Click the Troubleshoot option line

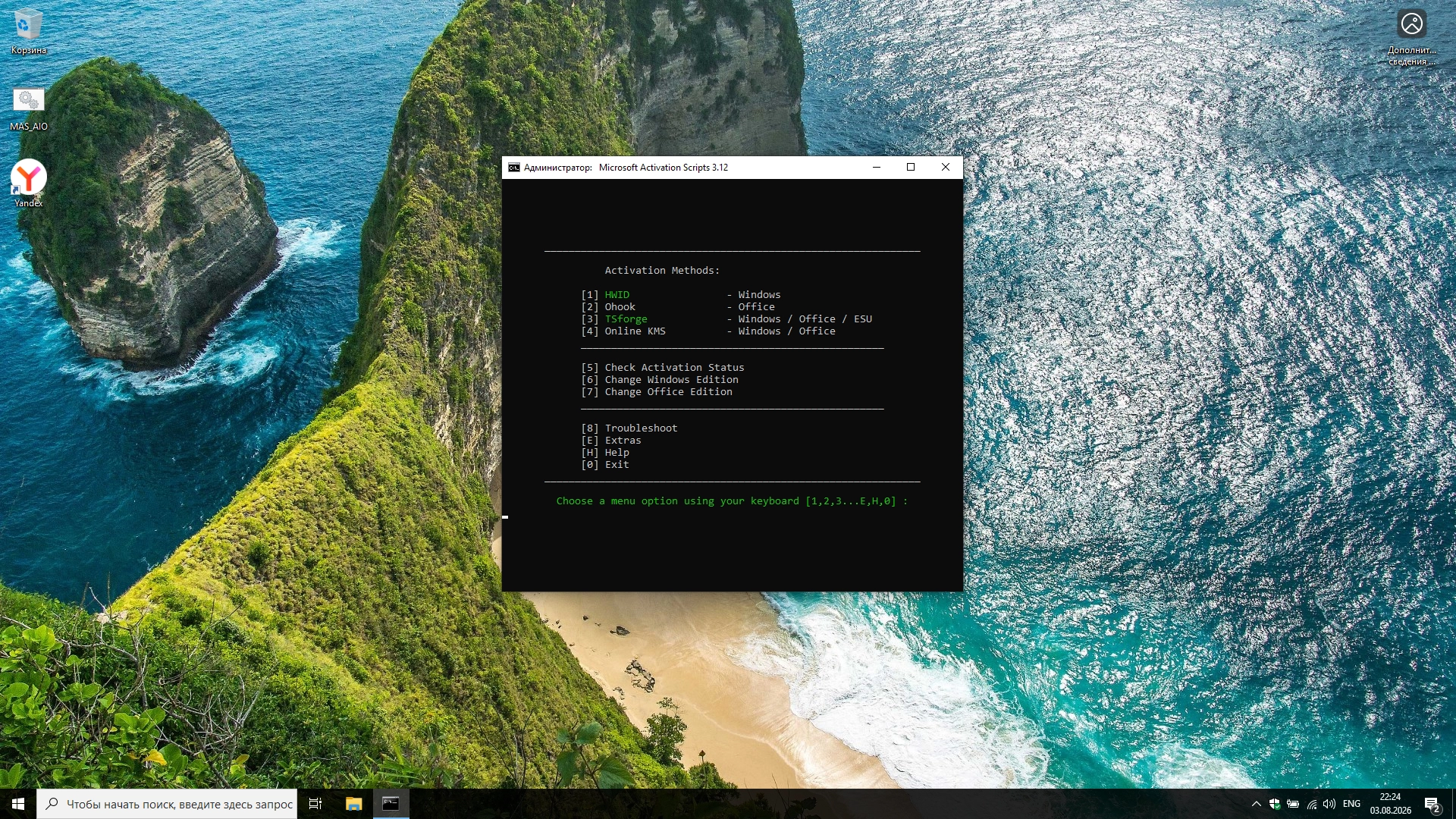[x=629, y=428]
